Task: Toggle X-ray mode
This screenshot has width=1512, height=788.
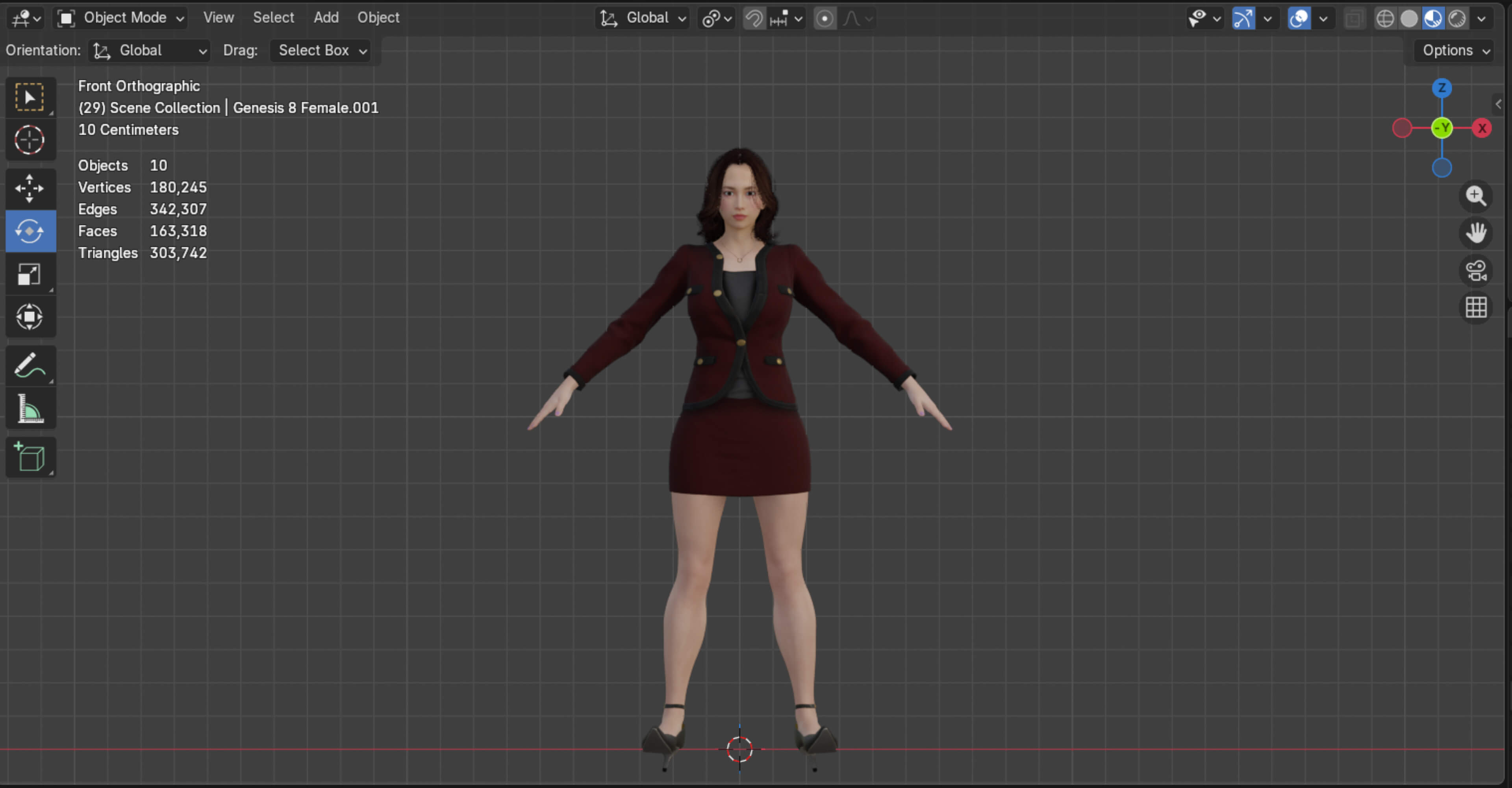Action: [x=1354, y=19]
